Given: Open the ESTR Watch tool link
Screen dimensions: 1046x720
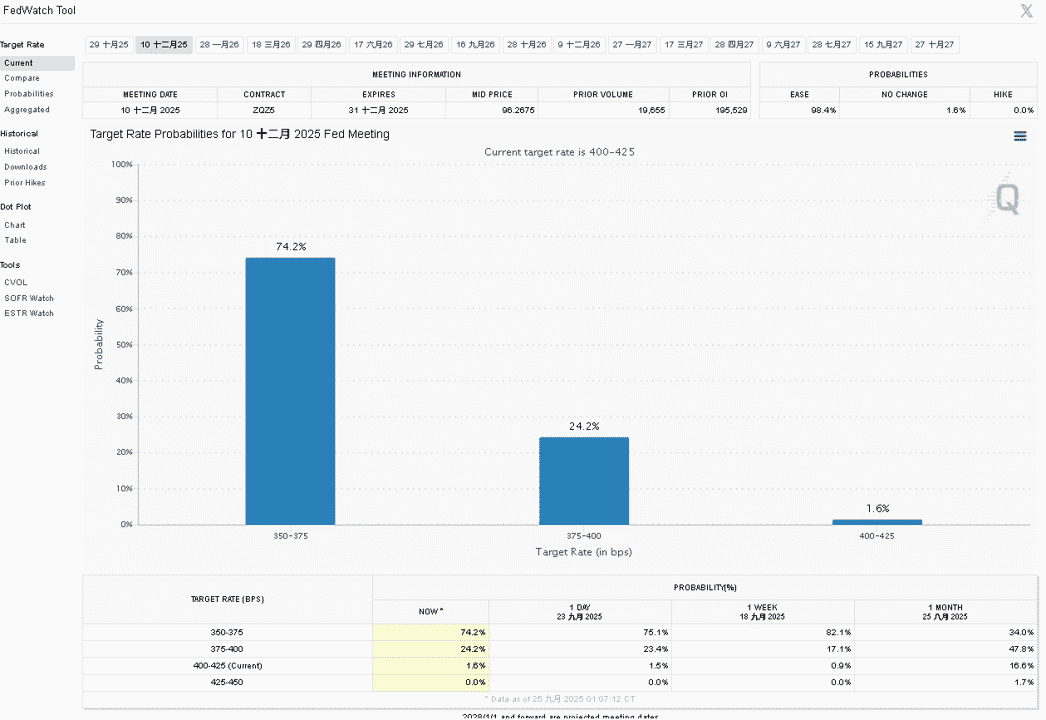Looking at the screenshot, I should pos(29,314).
